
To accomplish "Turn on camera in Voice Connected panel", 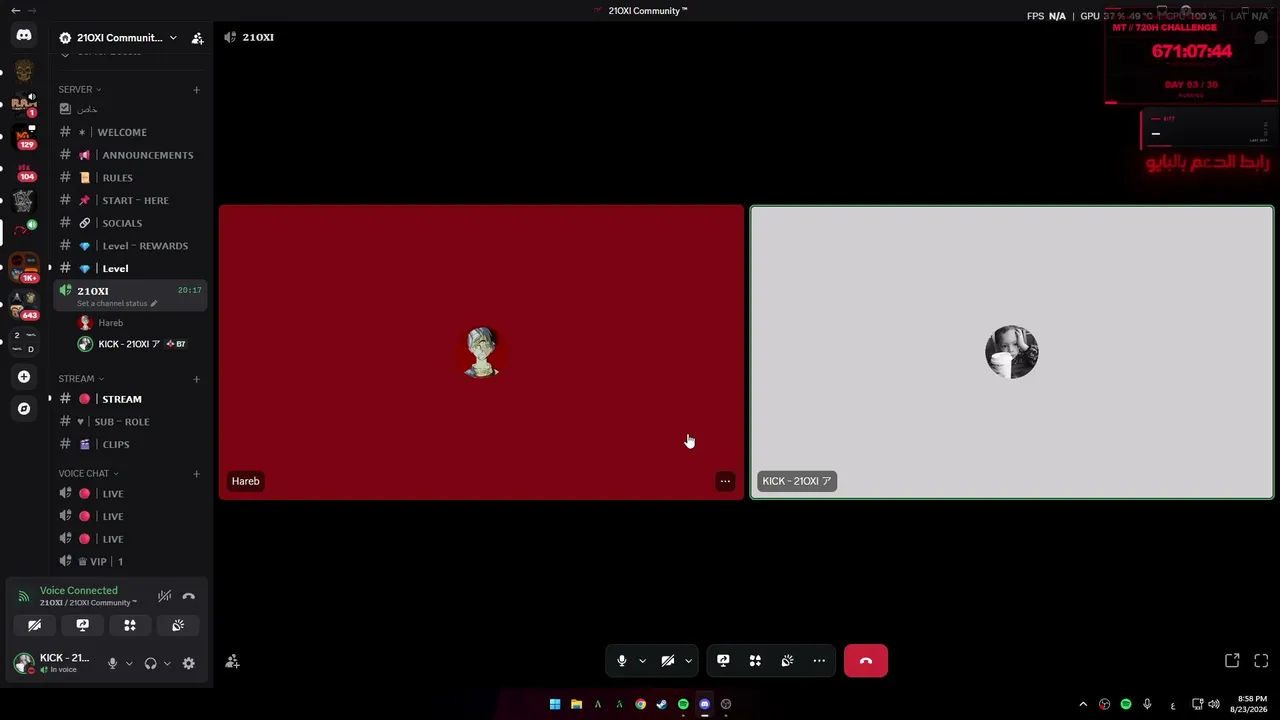I will coord(35,625).
